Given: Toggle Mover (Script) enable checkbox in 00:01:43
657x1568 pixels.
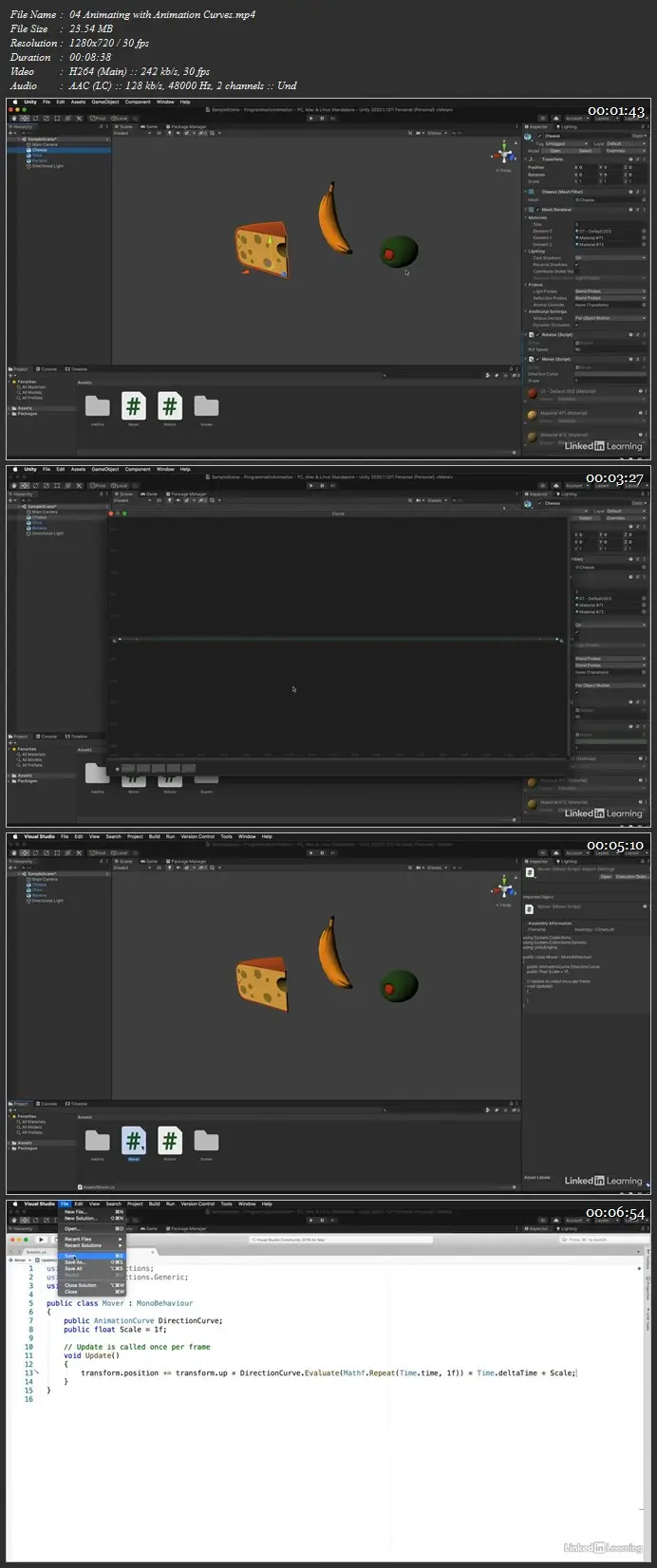Looking at the screenshot, I should pos(537,359).
